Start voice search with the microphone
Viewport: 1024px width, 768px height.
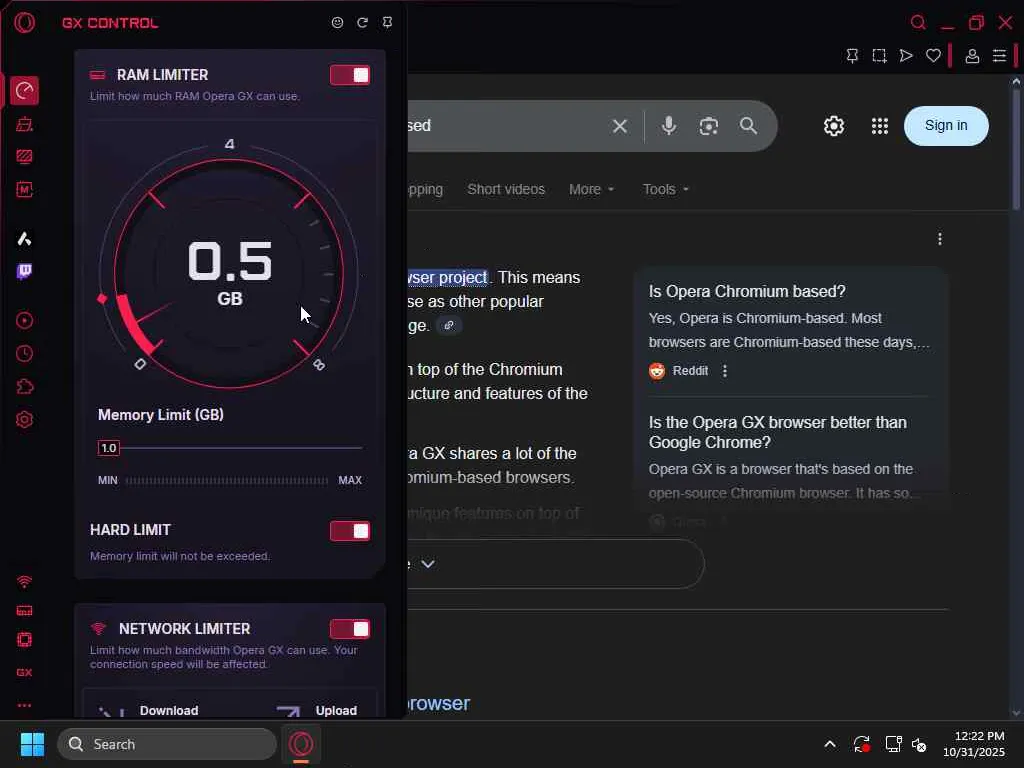pyautogui.click(x=669, y=125)
